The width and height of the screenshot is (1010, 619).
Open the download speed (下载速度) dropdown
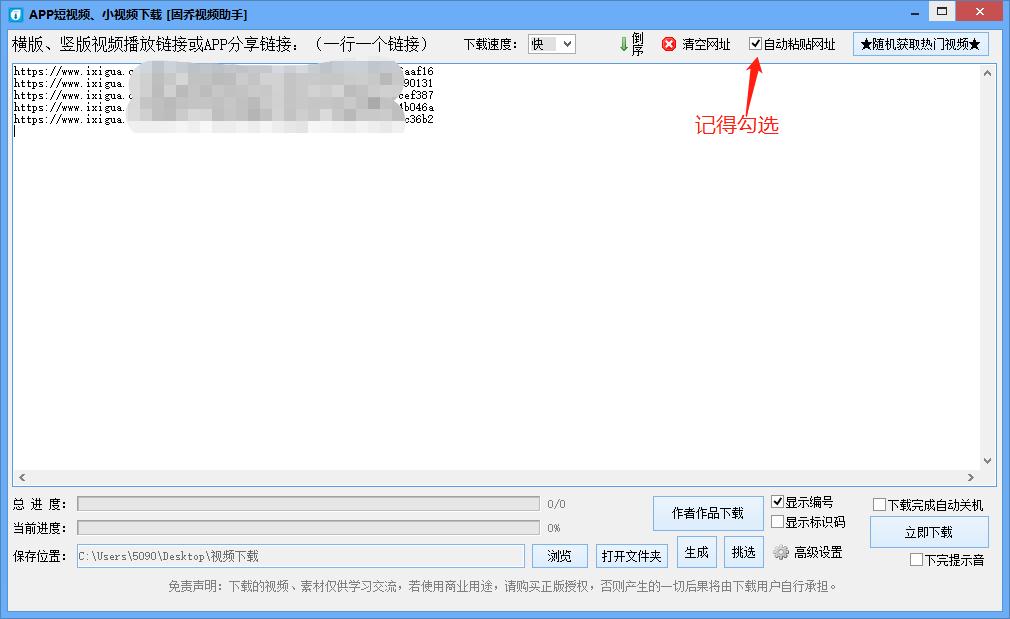(x=566, y=43)
